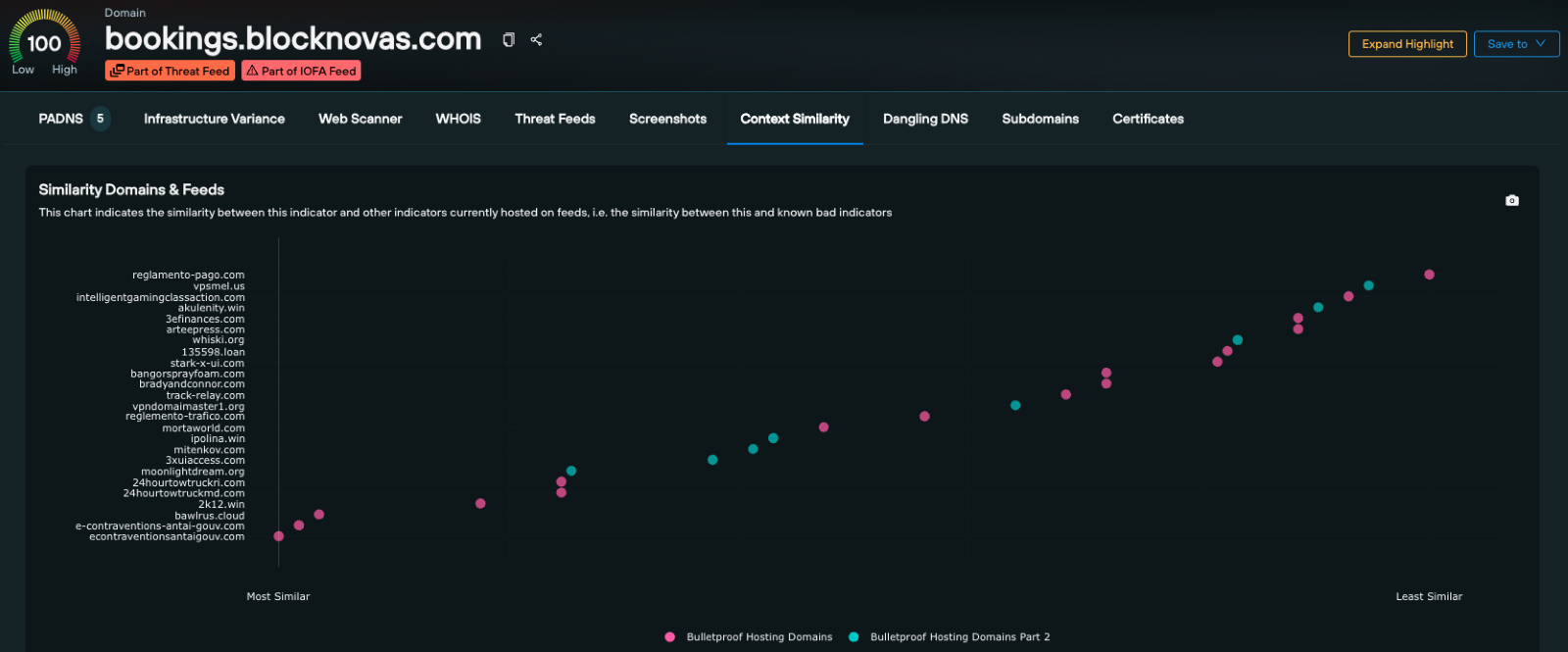Select the teal data point for vpndomaimaster1.org
Image resolution: width=1568 pixels, height=652 pixels.
[x=1015, y=406]
